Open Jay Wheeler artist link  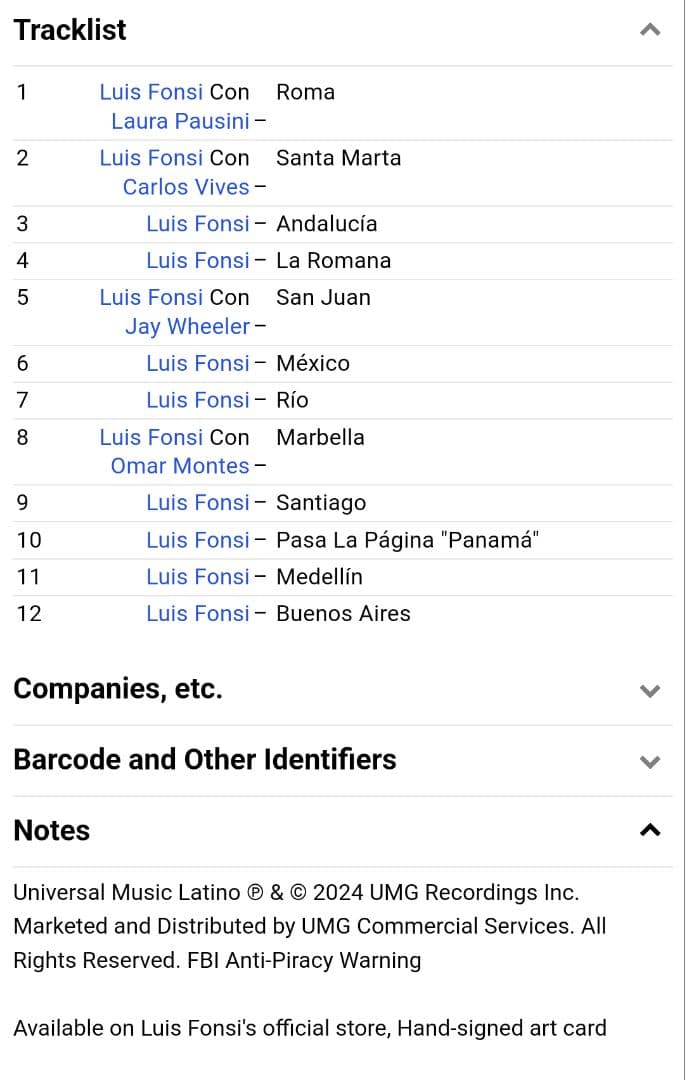pos(187,326)
